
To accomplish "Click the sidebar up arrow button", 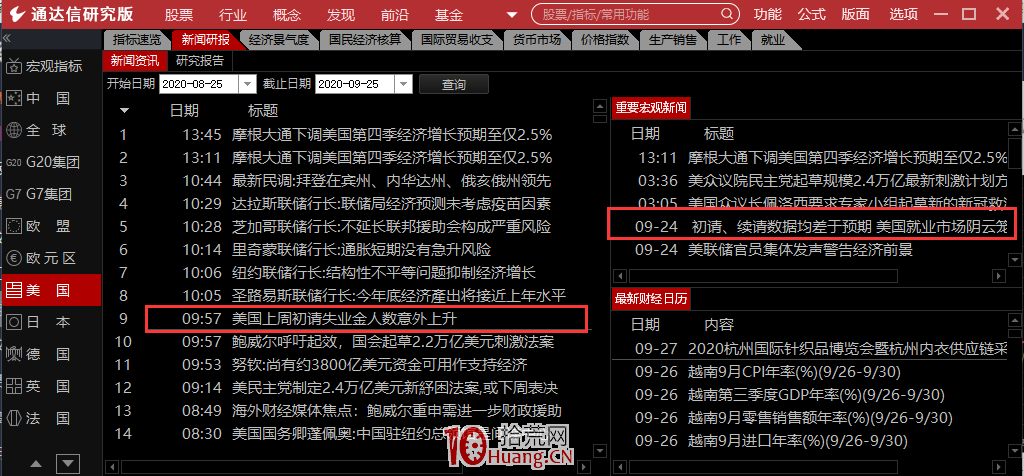I will point(37,464).
